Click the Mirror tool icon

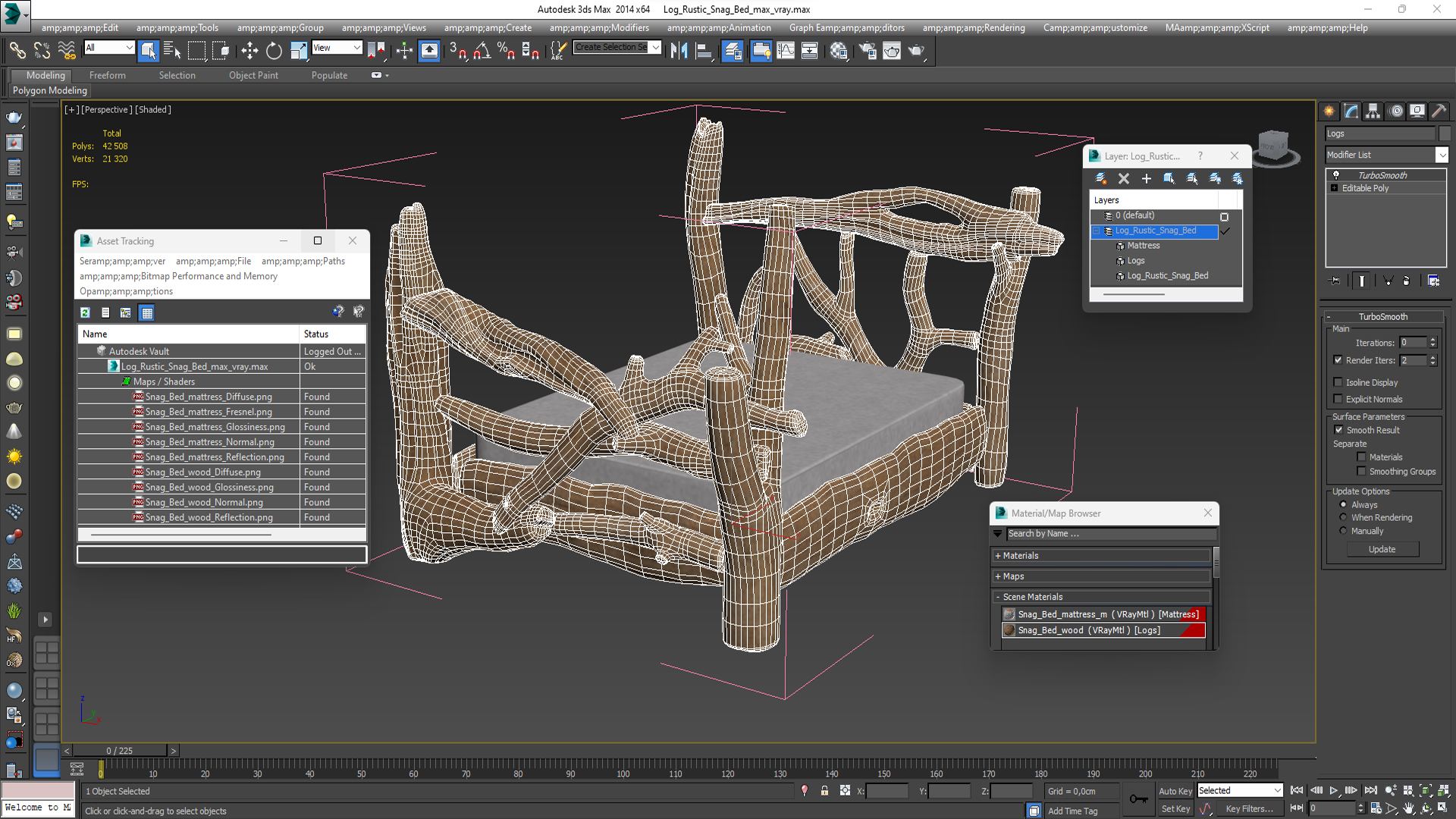(x=679, y=51)
